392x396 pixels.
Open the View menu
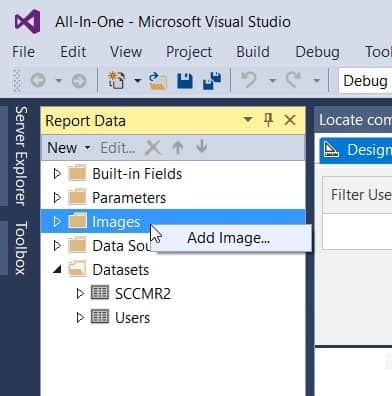(126, 52)
